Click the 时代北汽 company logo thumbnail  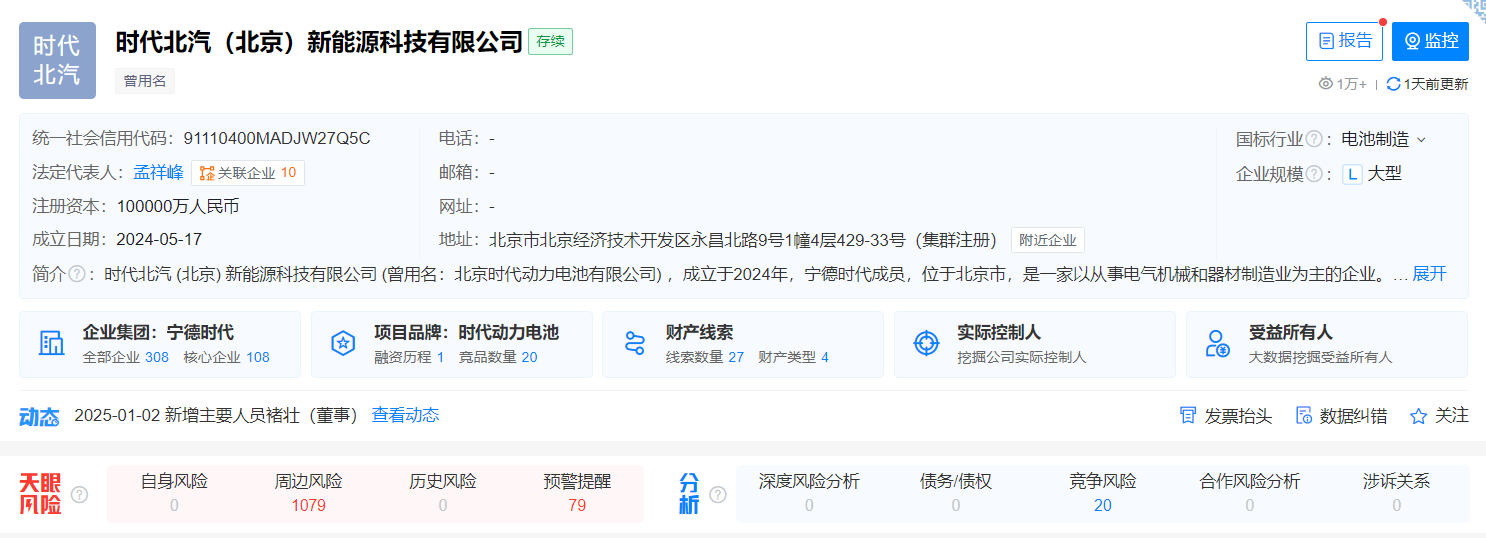pyautogui.click(x=57, y=60)
